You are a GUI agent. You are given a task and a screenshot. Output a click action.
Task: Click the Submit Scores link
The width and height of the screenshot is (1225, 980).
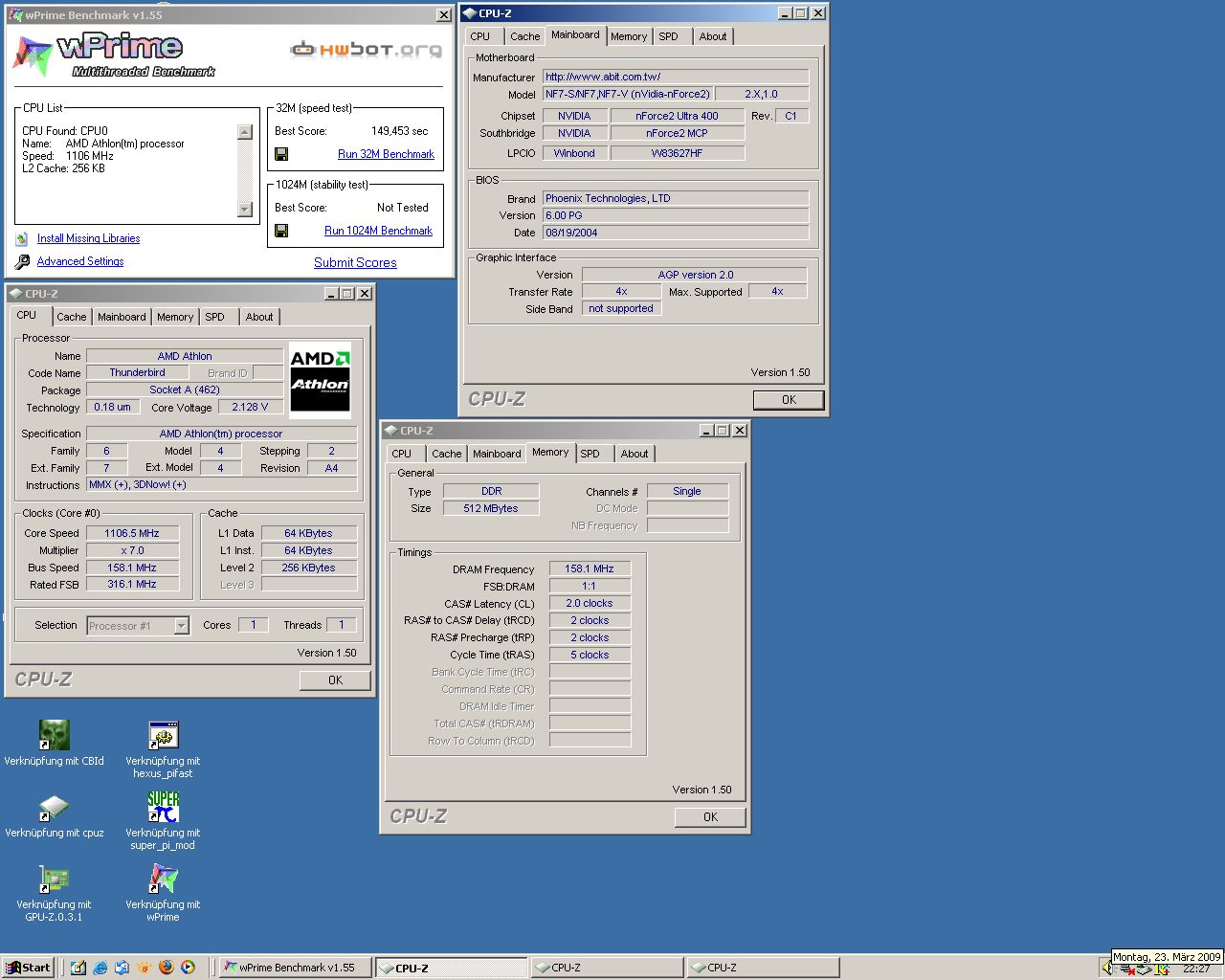tap(355, 263)
